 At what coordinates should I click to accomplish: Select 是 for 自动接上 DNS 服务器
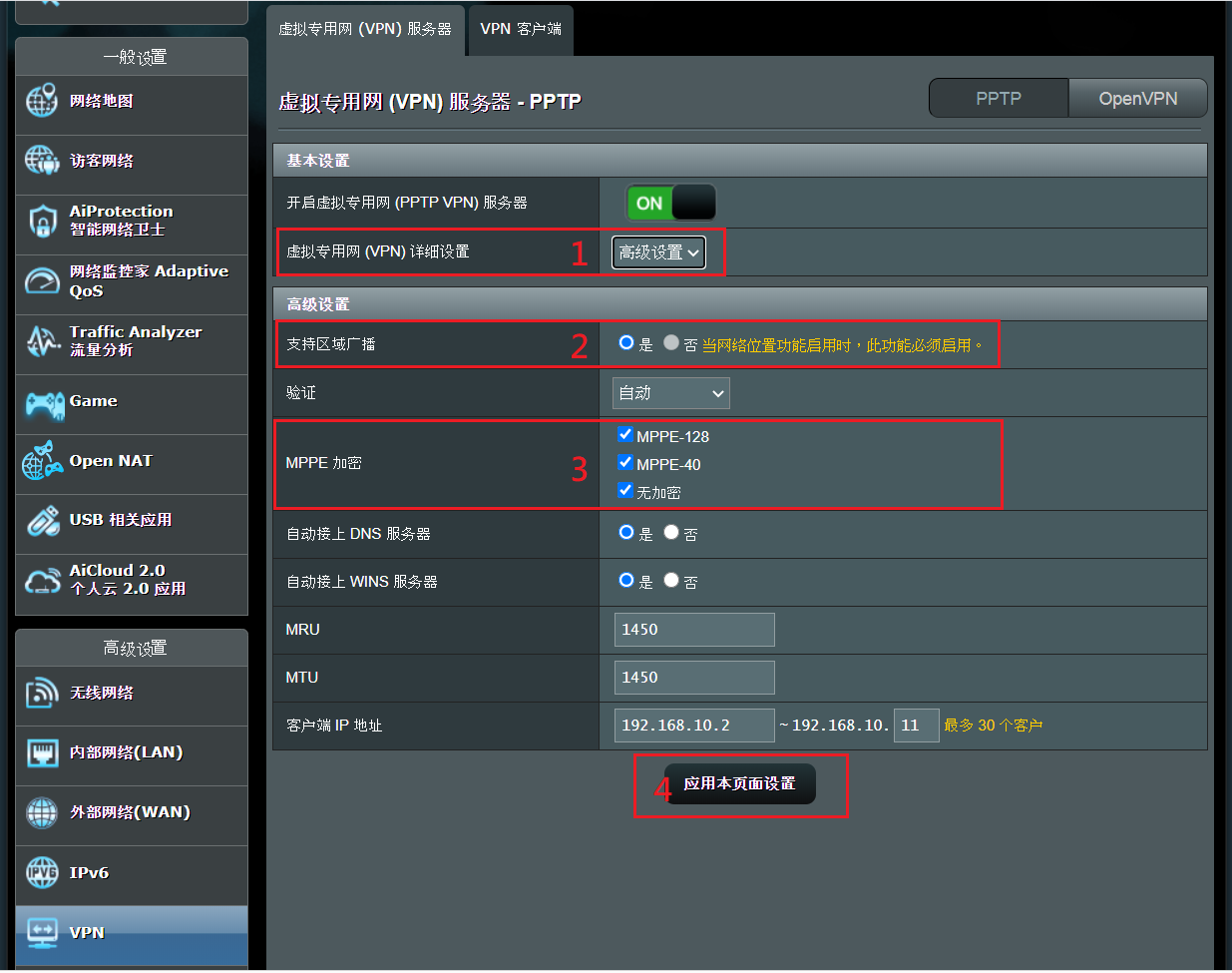626,532
